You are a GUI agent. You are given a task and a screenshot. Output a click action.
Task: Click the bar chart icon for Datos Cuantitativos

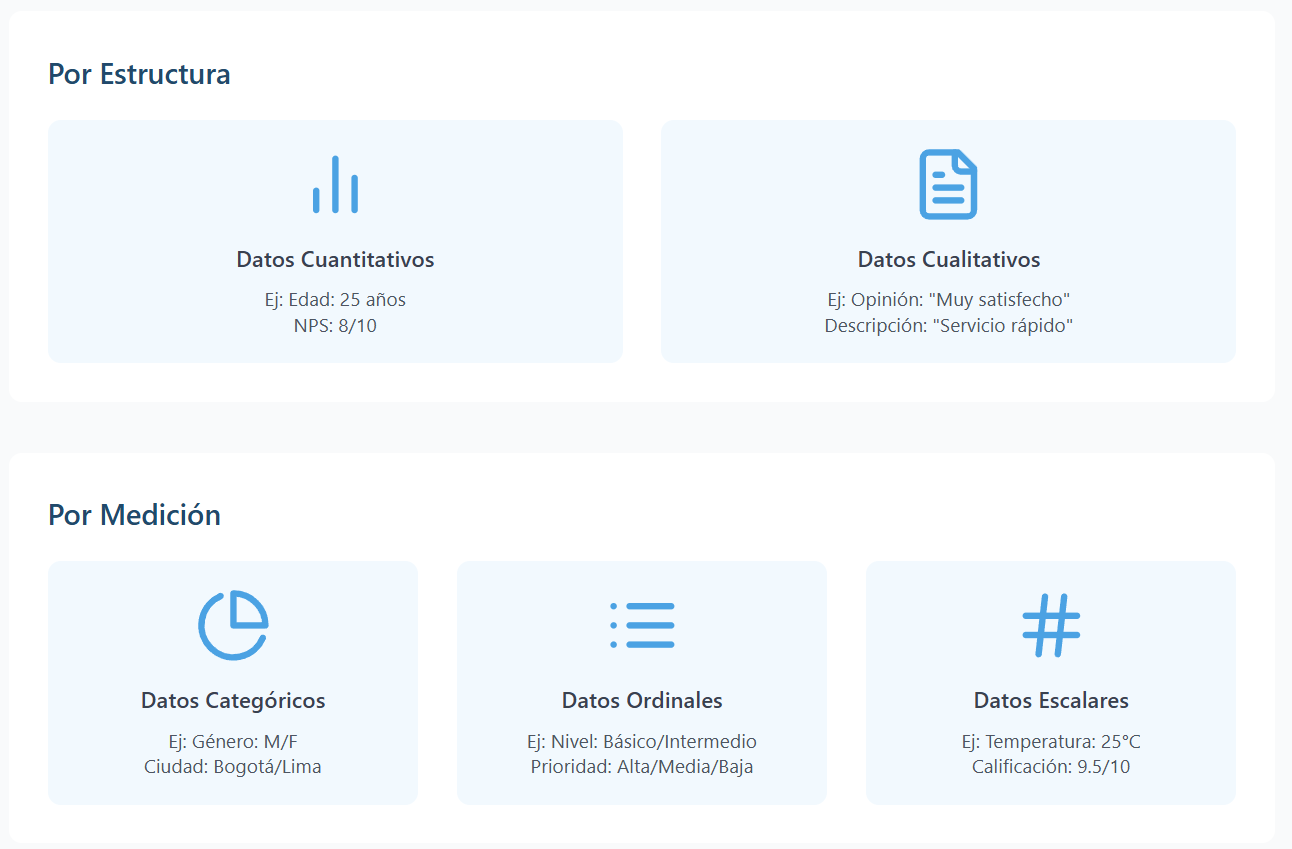[x=335, y=185]
